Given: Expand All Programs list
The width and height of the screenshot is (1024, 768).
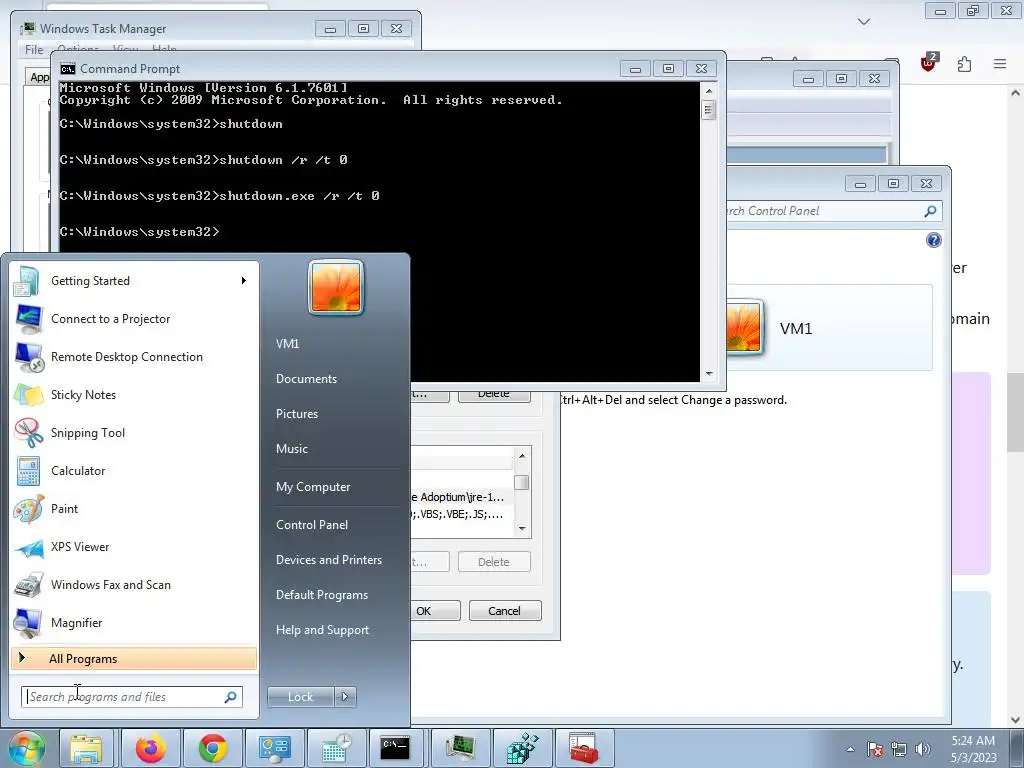Looking at the screenshot, I should [x=134, y=659].
